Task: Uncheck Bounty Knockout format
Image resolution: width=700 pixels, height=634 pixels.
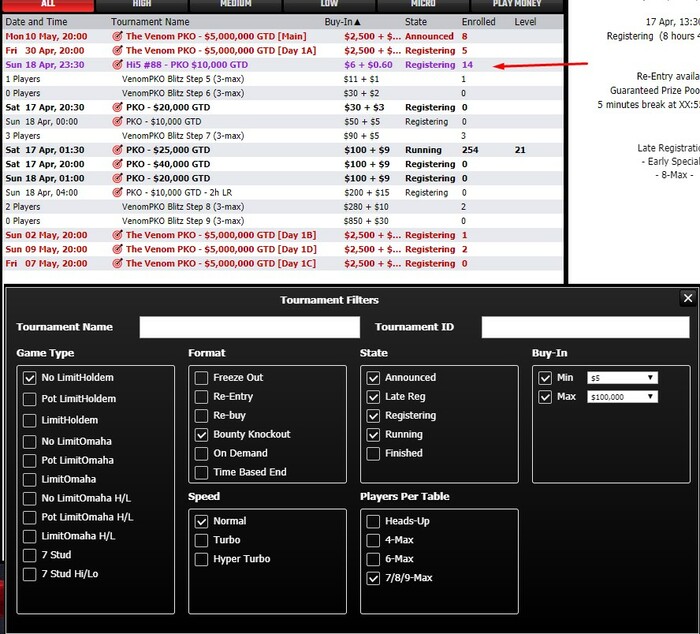Action: pos(201,434)
